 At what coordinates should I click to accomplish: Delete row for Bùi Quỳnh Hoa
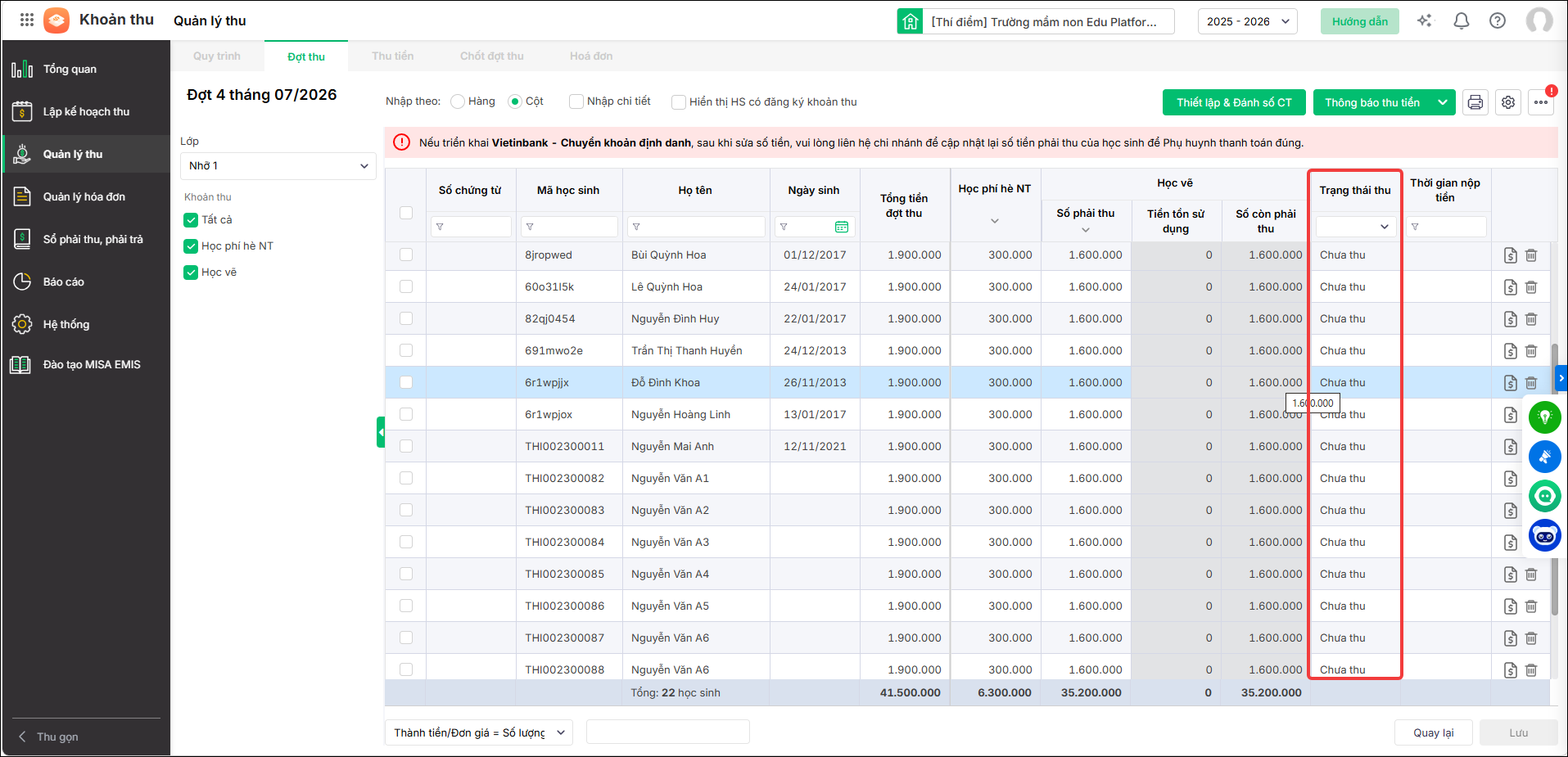[1531, 255]
